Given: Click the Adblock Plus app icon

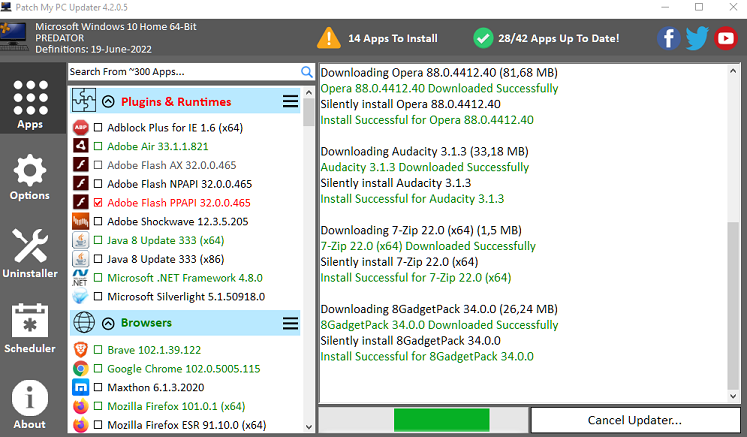Looking at the screenshot, I should point(81,128).
